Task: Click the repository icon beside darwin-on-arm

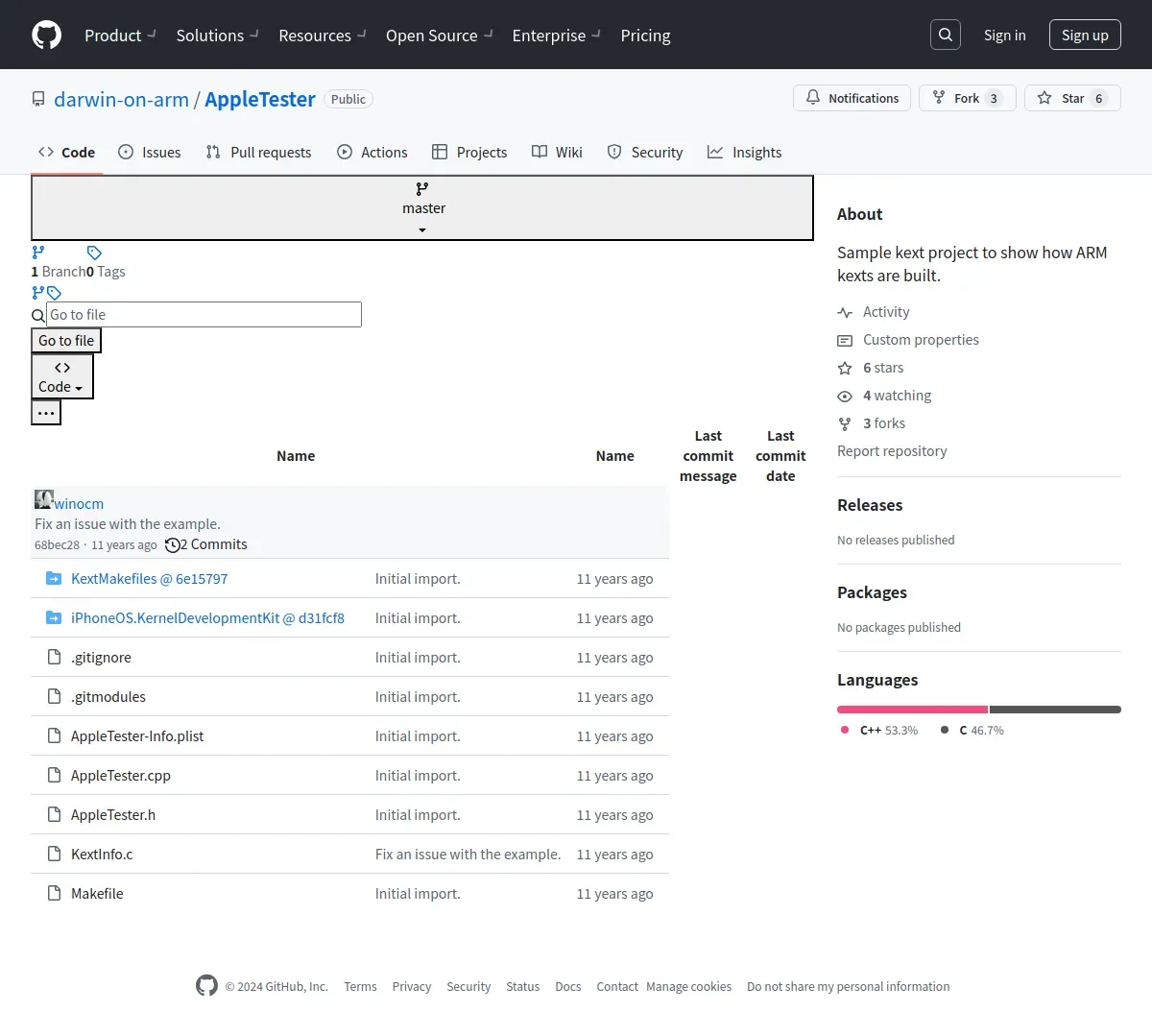Action: 38,100
